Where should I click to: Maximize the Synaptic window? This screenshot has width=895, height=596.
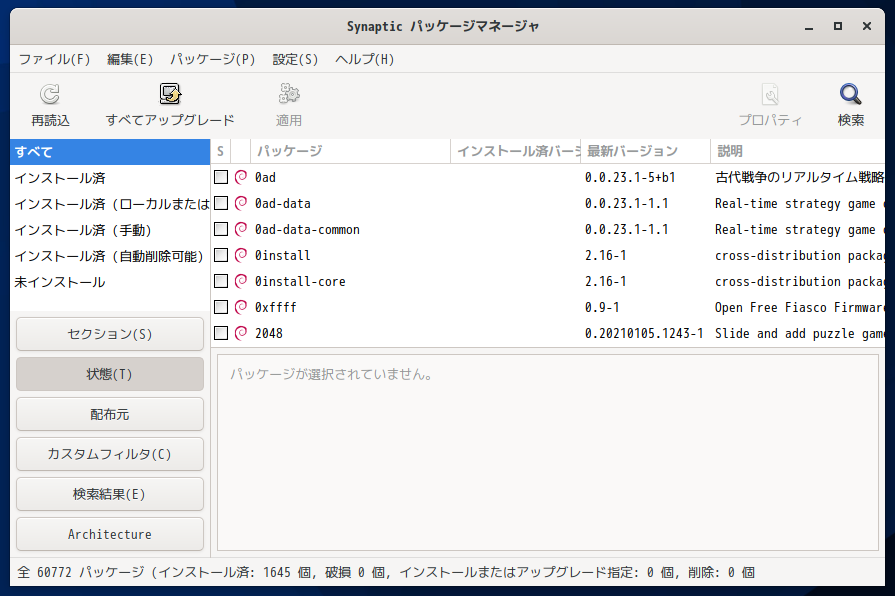coord(838,26)
